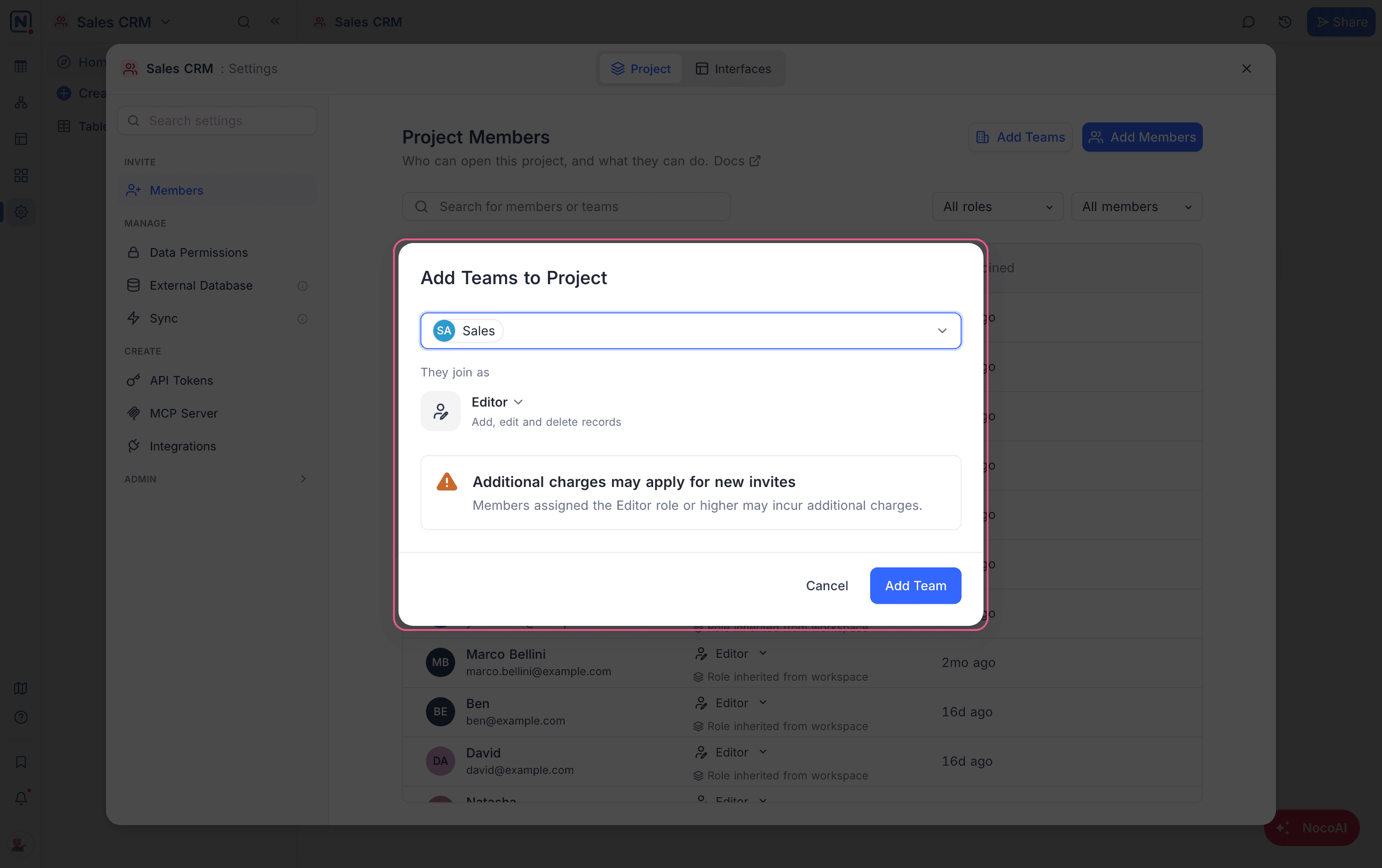The image size is (1382, 868).
Task: Collapse sidebar with double-chevron icon
Action: [x=276, y=21]
